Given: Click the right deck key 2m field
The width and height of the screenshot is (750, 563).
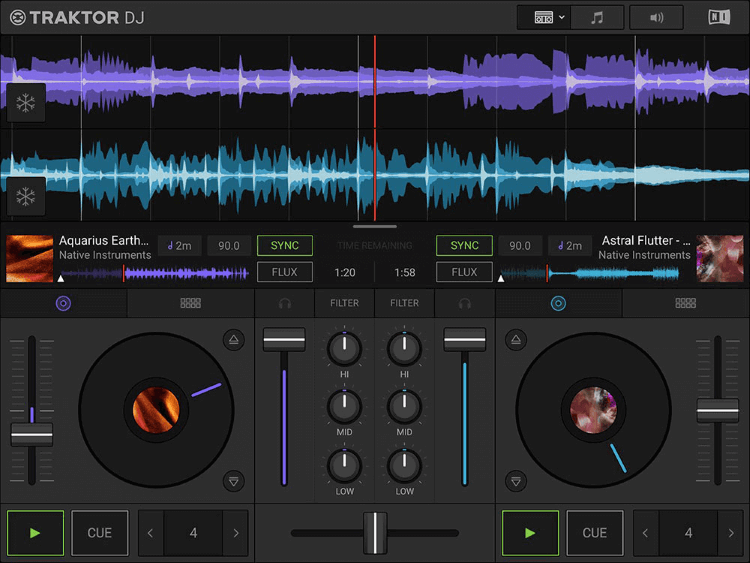Looking at the screenshot, I should coord(570,246).
